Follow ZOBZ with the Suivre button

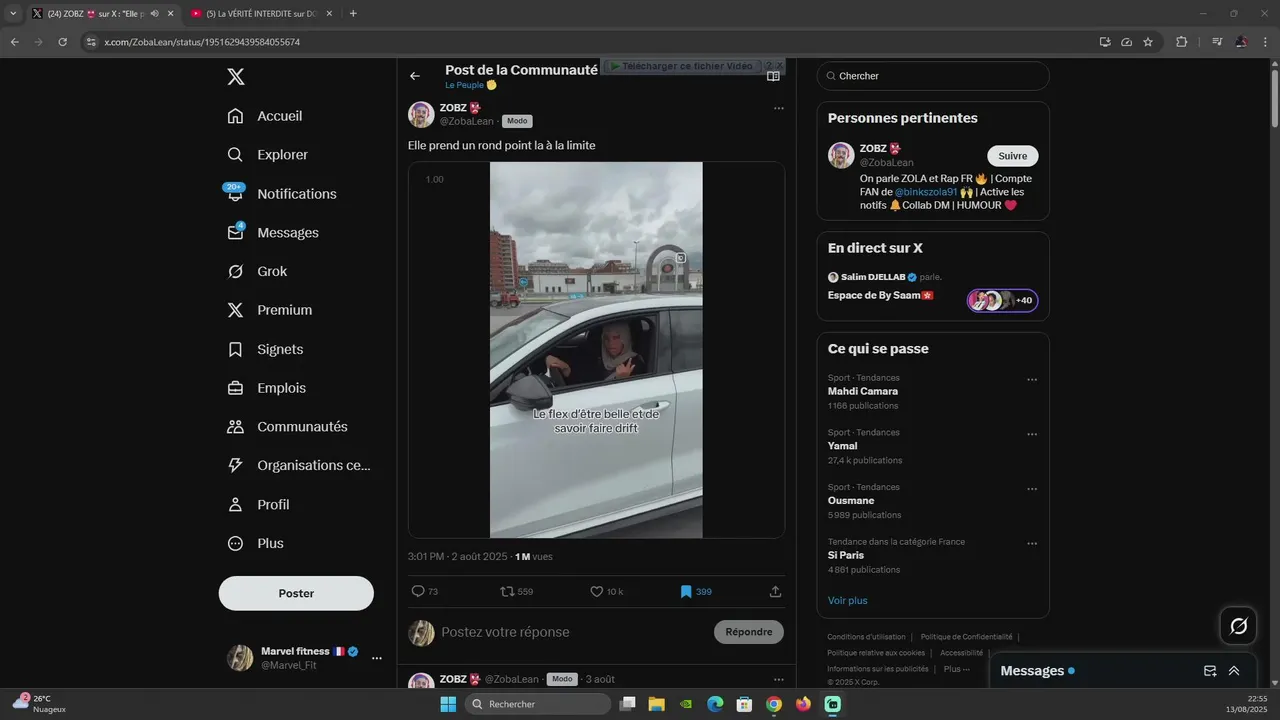coord(1013,156)
